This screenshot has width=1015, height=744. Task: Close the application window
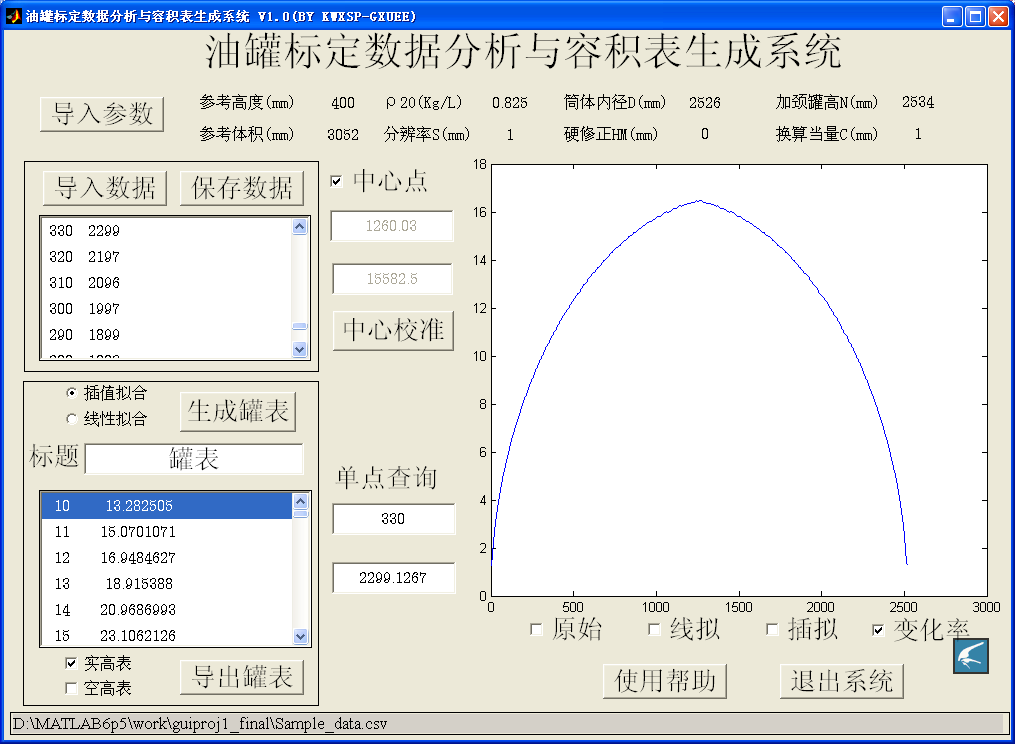pos(998,16)
